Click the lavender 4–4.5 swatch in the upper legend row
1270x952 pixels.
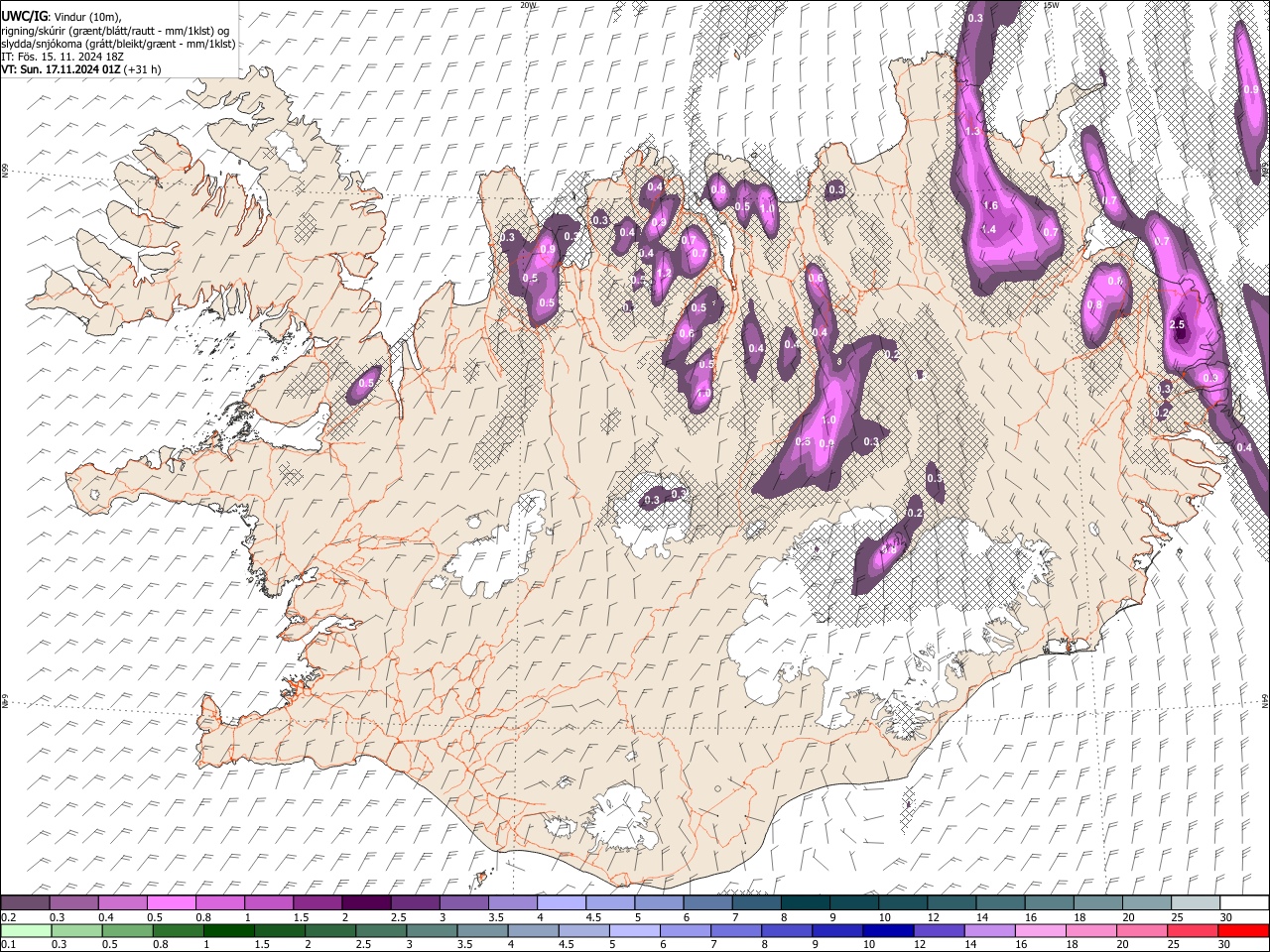pyautogui.click(x=561, y=902)
